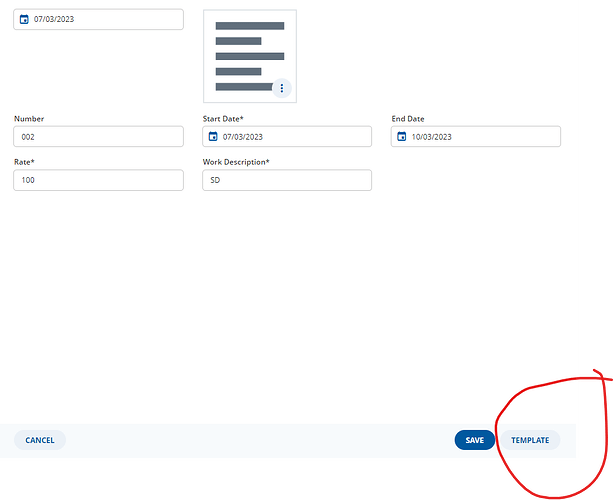Screen dimensions: 613x500
Task: Click into the End Date field
Action: 476,136
